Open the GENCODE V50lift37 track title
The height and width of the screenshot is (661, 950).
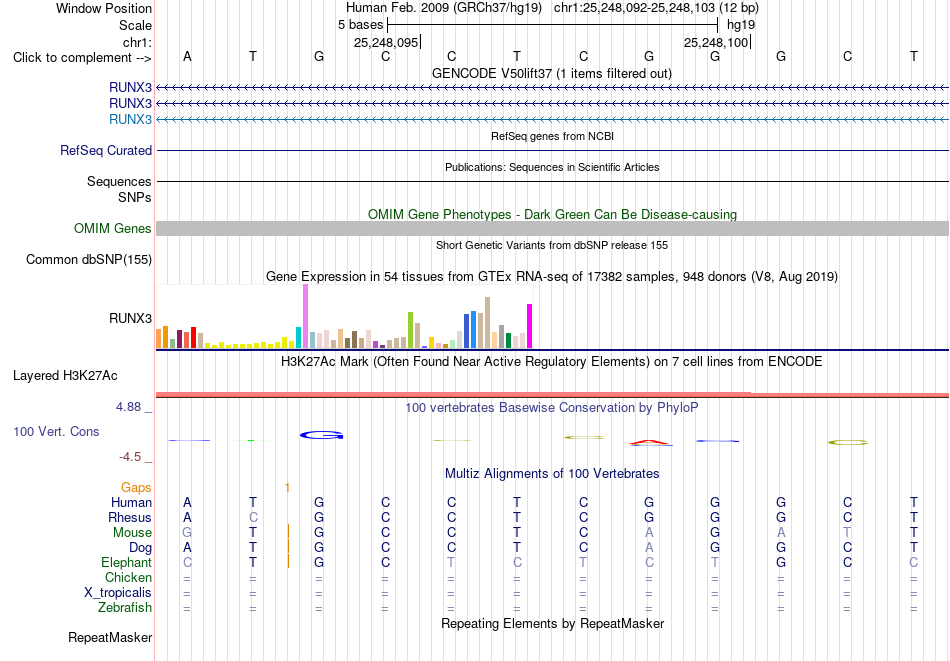pos(551,73)
